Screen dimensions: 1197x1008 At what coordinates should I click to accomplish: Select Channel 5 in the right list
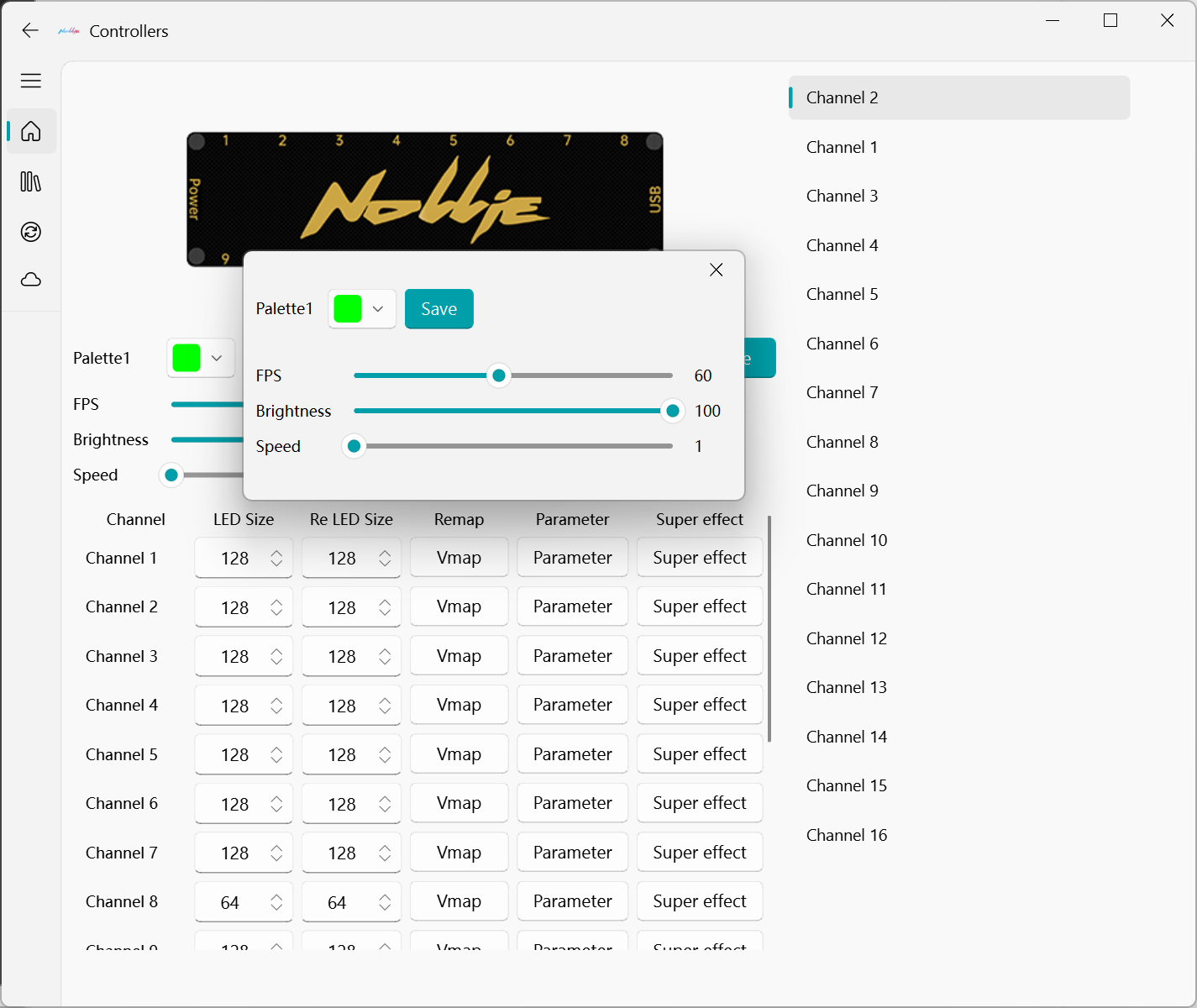pos(842,294)
